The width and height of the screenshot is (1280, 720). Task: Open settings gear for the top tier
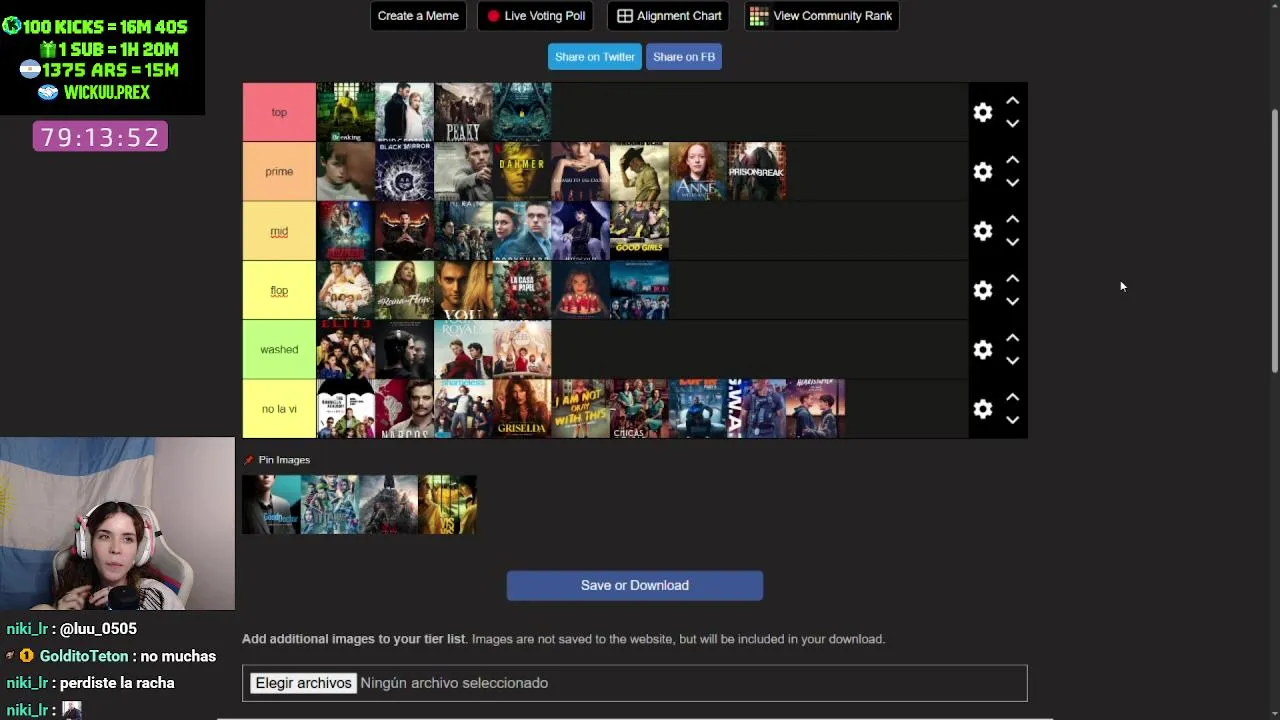point(983,112)
